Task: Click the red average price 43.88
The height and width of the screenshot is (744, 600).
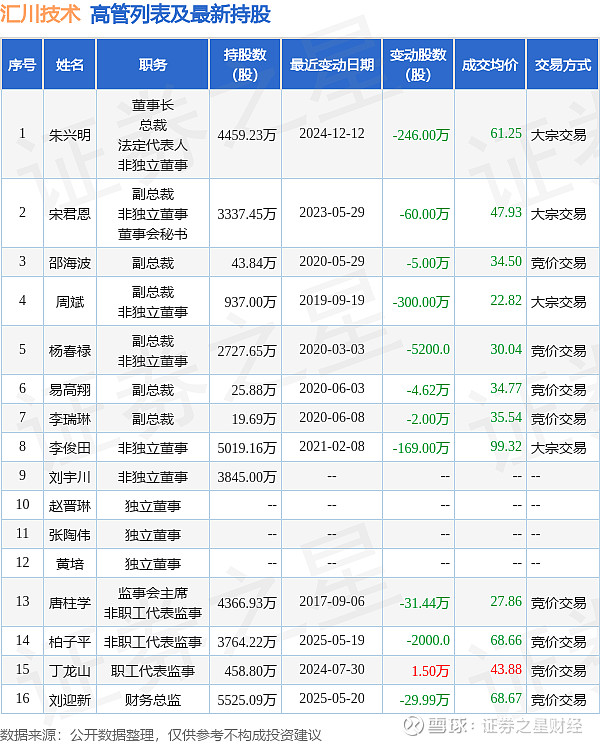Action: [x=506, y=670]
